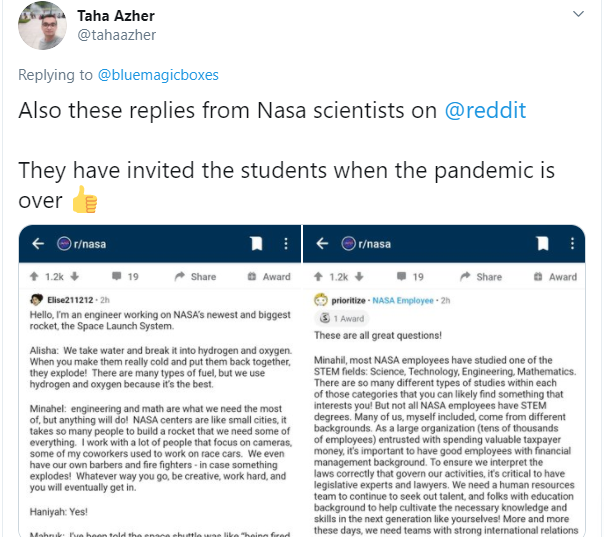Downvote the post in the left screenshot
This screenshot has width=604, height=537.
(75, 276)
